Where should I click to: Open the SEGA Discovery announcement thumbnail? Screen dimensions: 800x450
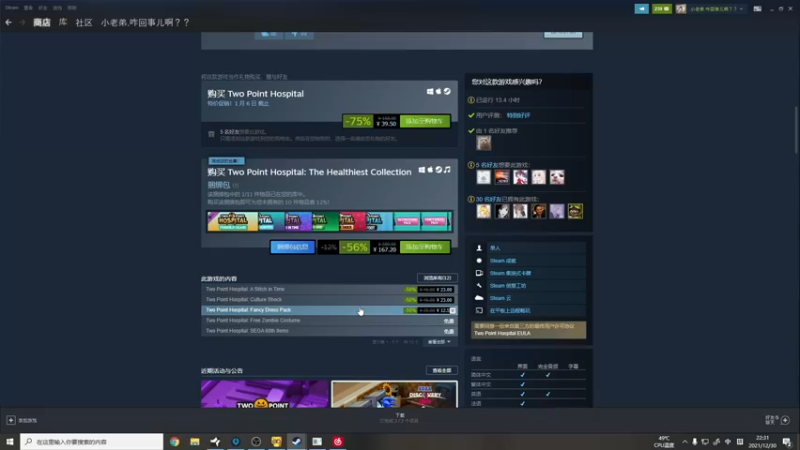[394, 394]
